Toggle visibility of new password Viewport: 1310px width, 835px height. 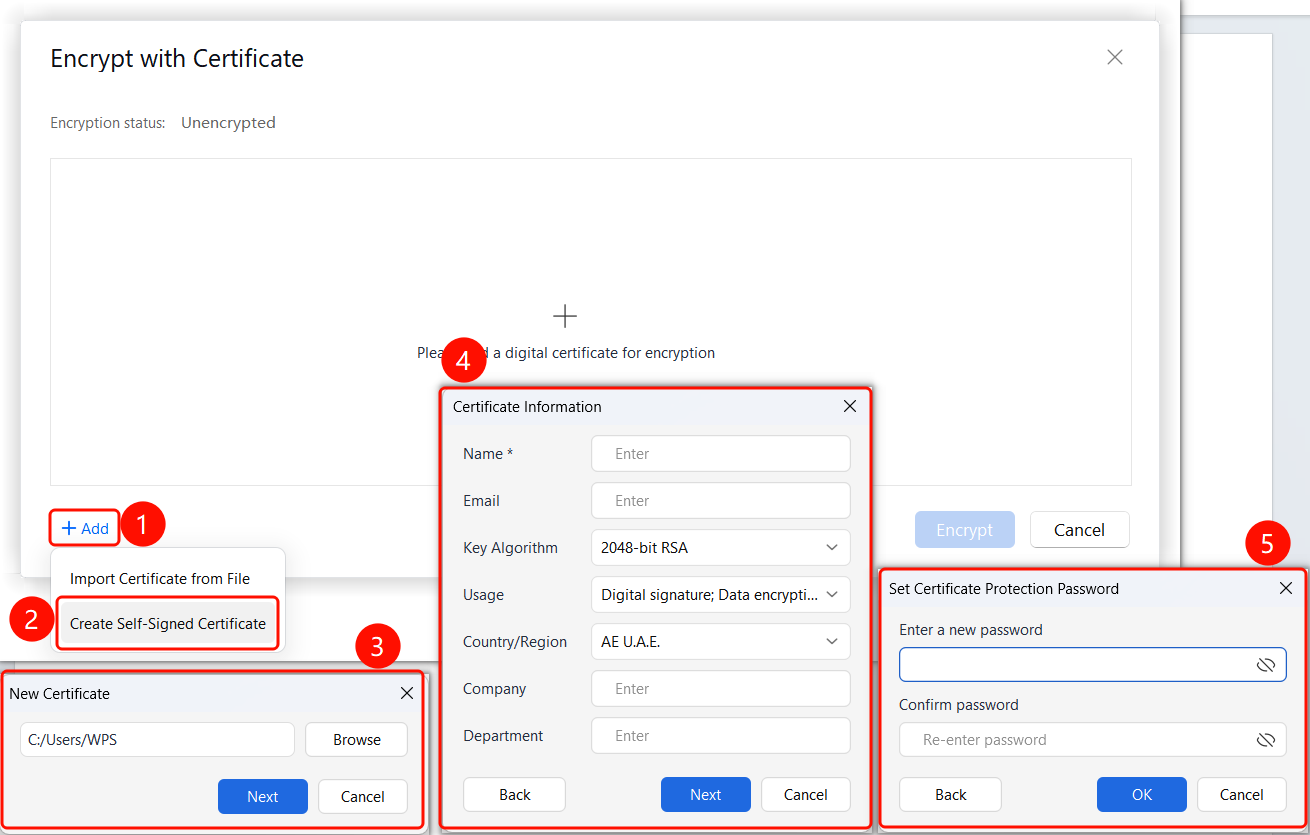point(1266,665)
